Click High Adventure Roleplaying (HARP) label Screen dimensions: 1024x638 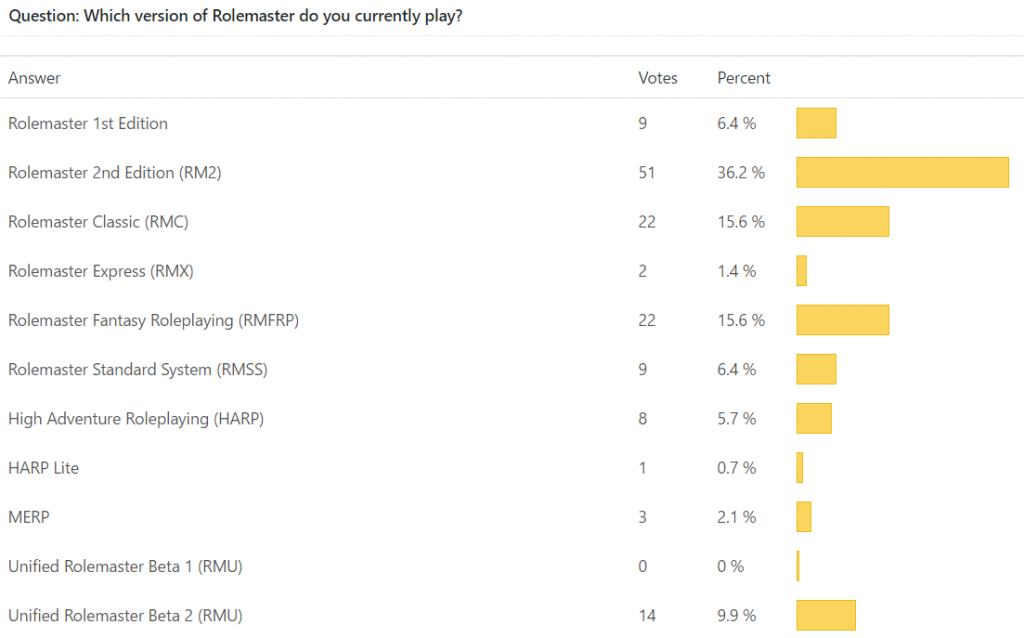point(136,419)
